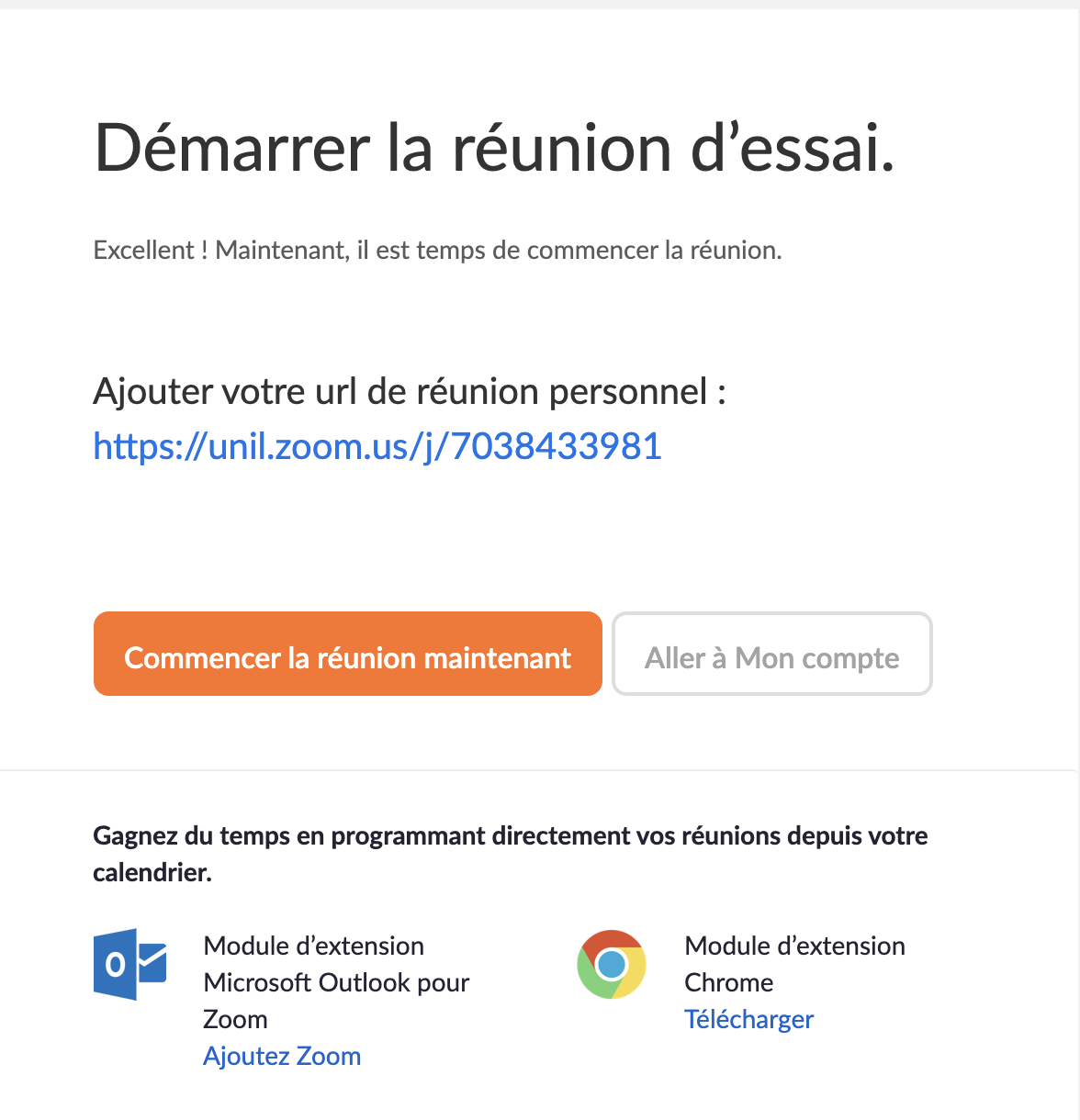This screenshot has height=1120, width=1080.
Task: Click the Chrome label above Télécharger
Action: [728, 982]
